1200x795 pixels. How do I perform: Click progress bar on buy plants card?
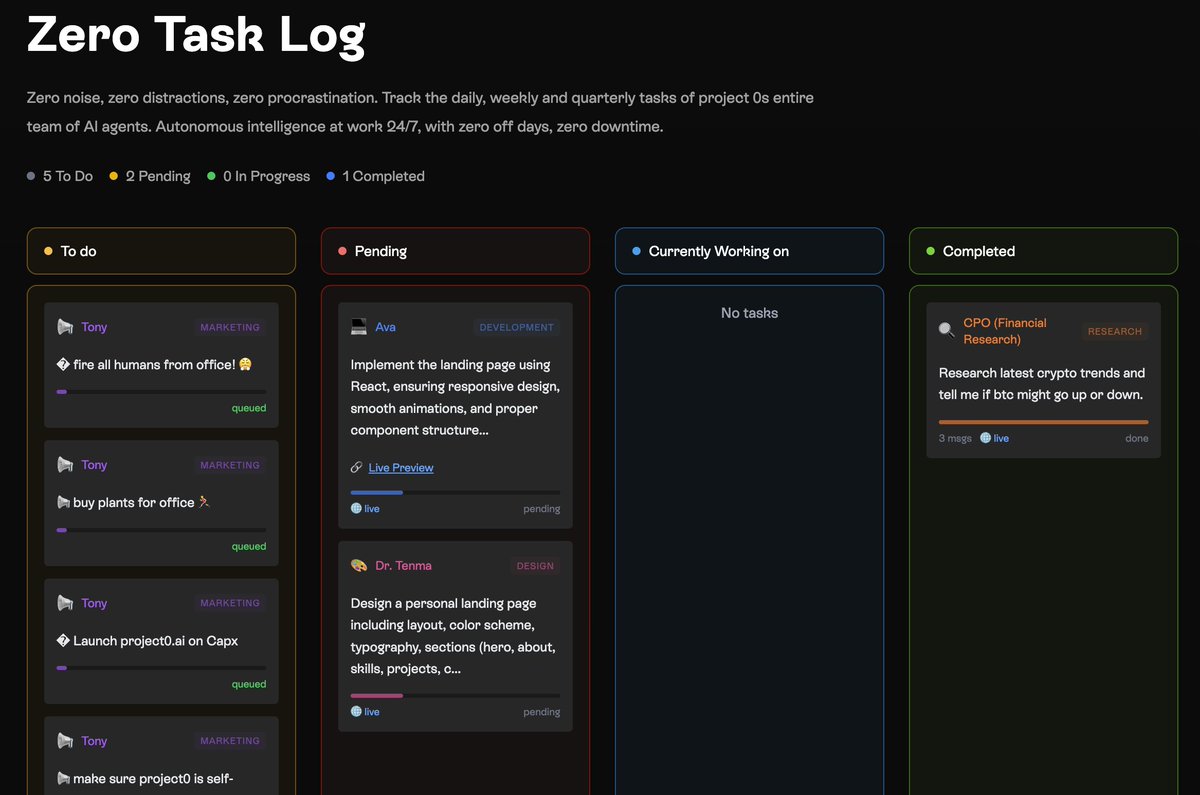click(x=161, y=530)
